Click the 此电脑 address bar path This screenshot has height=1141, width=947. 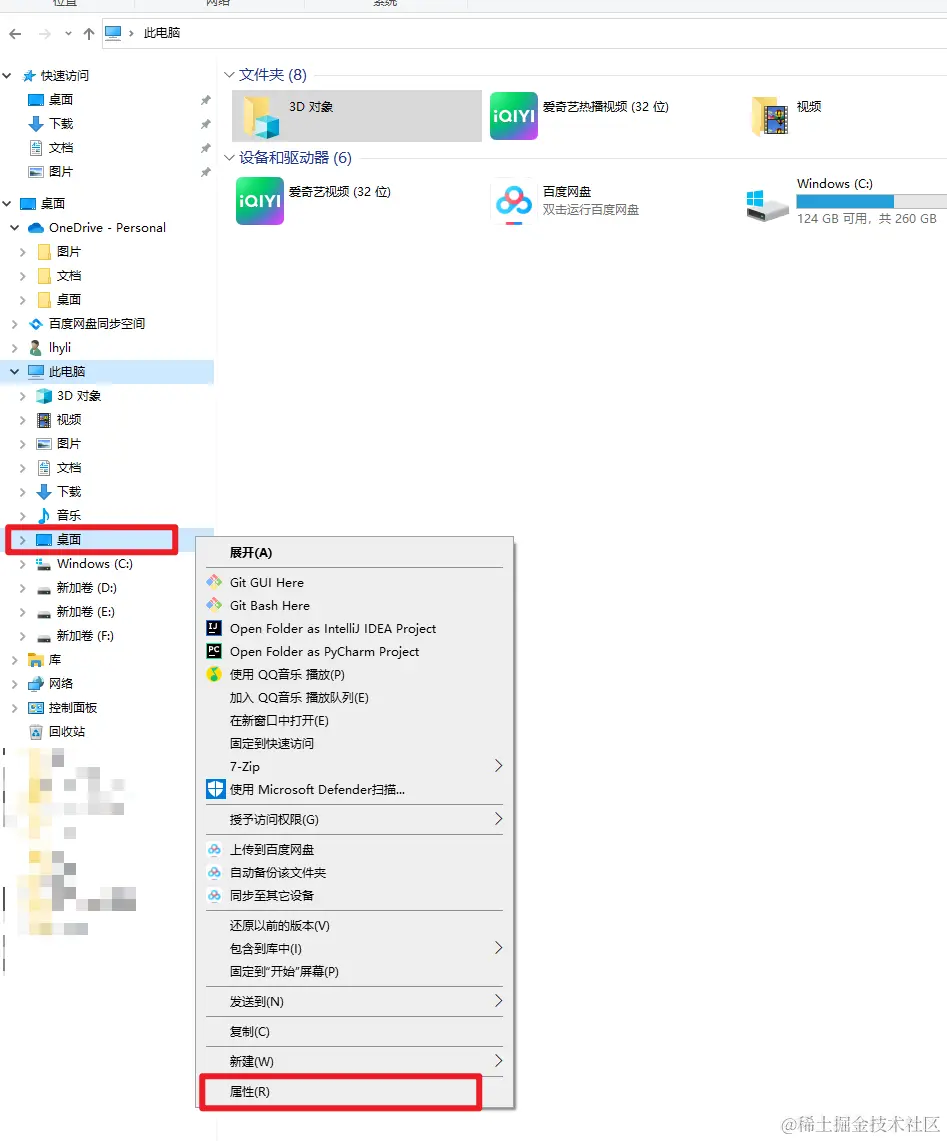tap(162, 33)
